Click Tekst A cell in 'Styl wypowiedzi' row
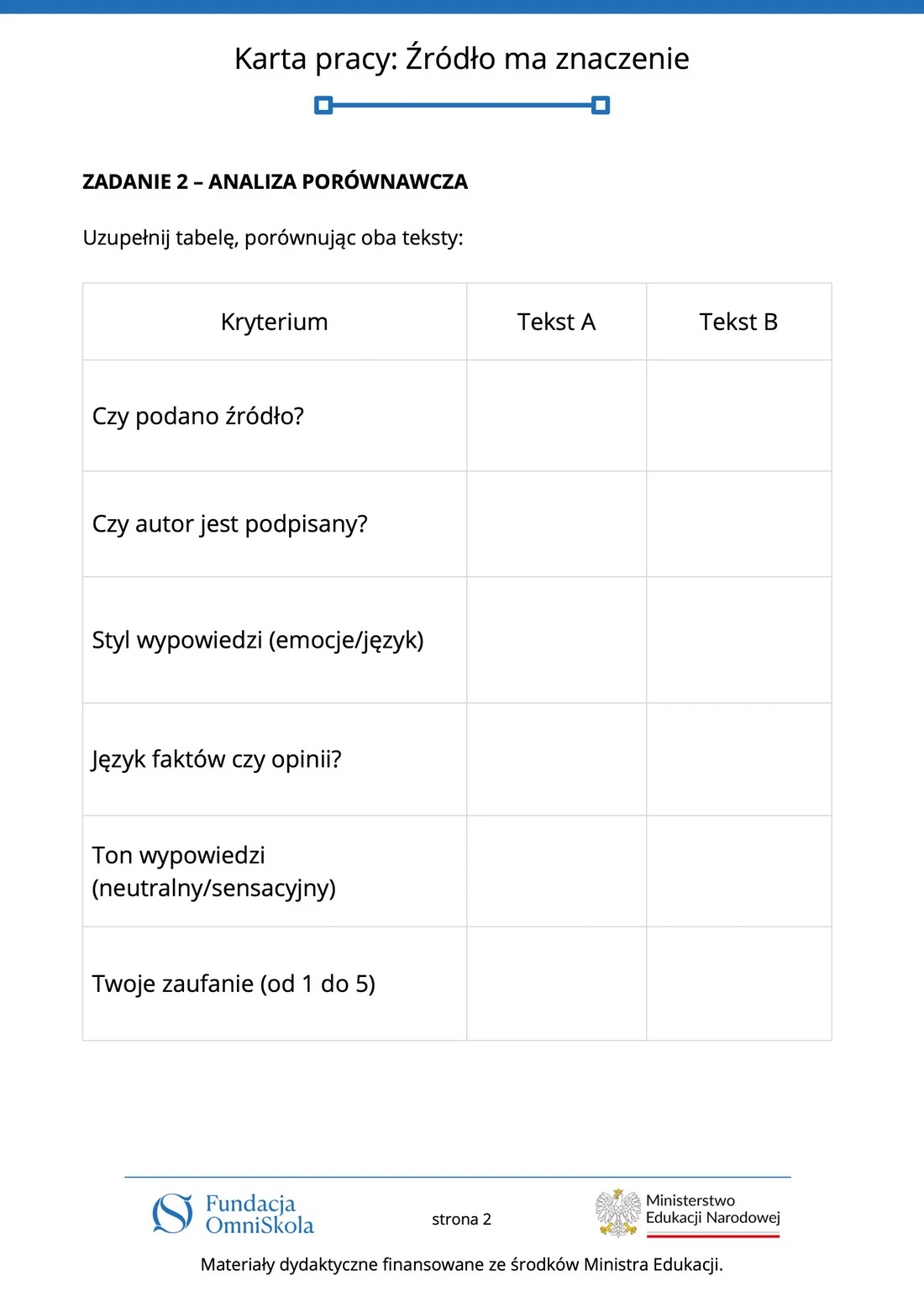The width and height of the screenshot is (924, 1307). 556,640
